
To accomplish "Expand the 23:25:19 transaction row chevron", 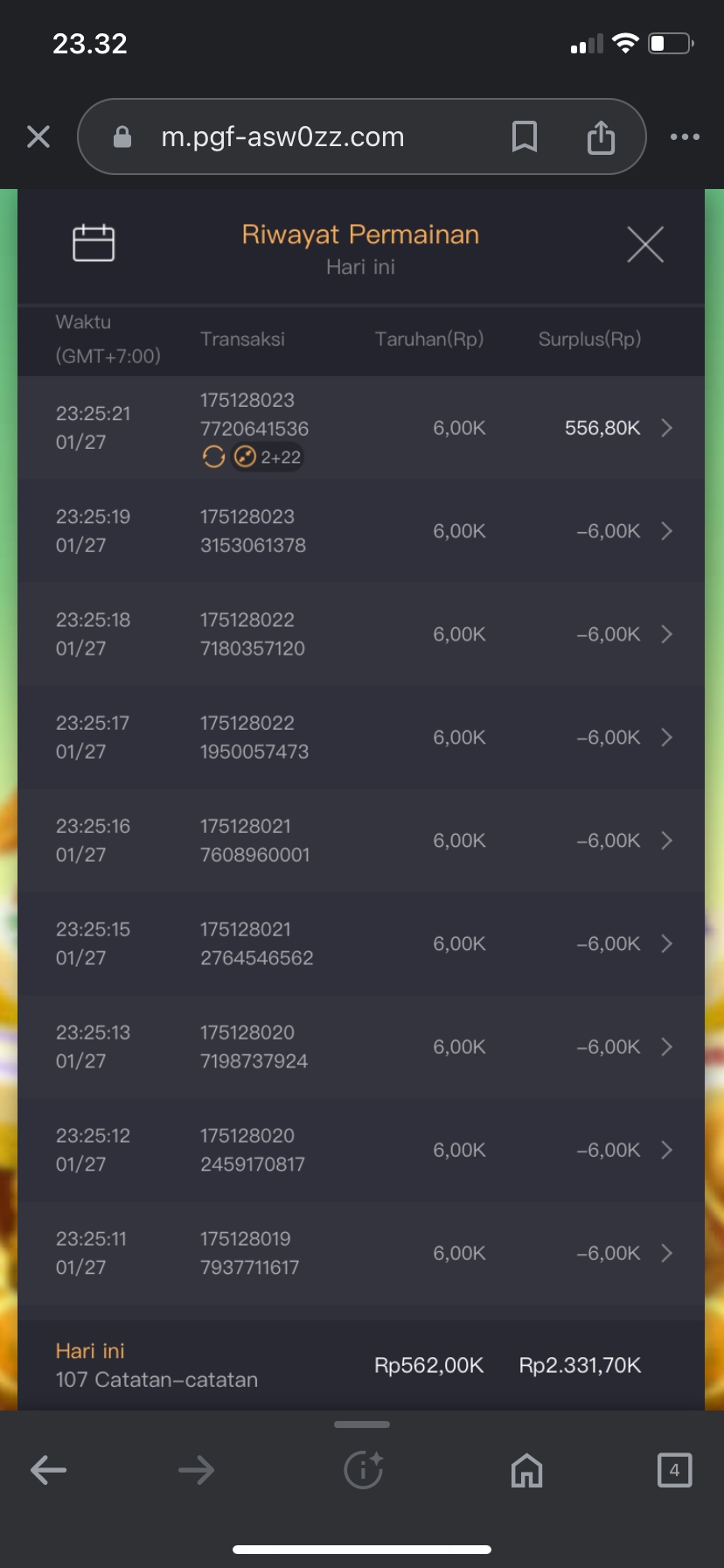I will tap(667, 531).
